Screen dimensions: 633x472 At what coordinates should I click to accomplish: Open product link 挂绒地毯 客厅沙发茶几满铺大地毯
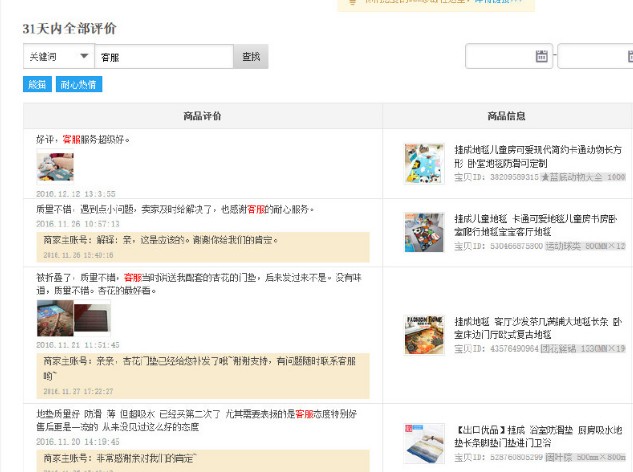click(x=538, y=328)
